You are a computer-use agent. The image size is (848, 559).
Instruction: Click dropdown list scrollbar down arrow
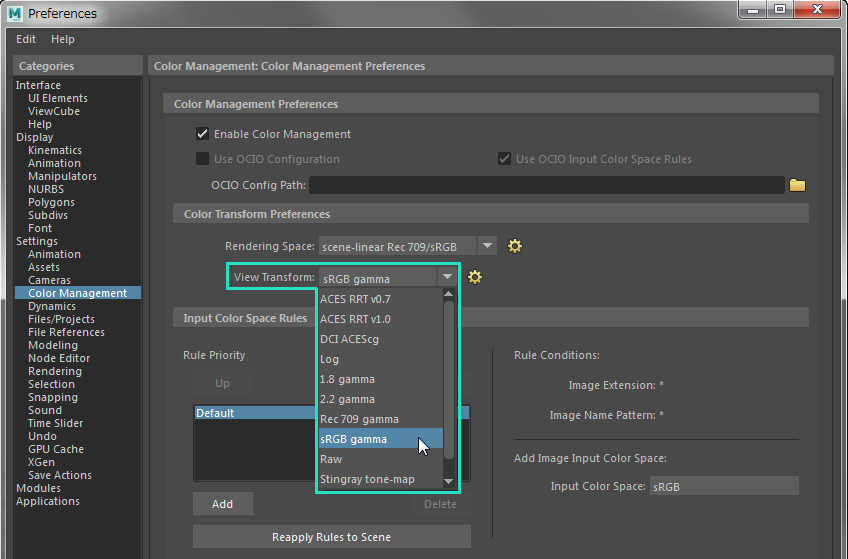point(448,481)
